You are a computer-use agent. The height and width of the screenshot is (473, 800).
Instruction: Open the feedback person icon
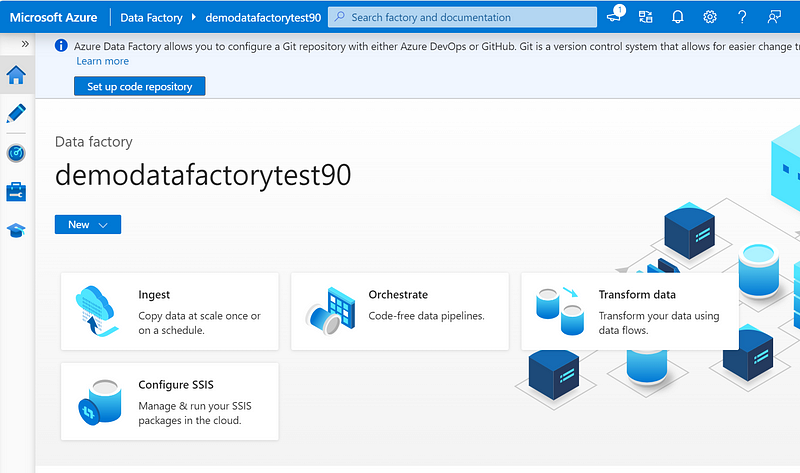(x=774, y=17)
